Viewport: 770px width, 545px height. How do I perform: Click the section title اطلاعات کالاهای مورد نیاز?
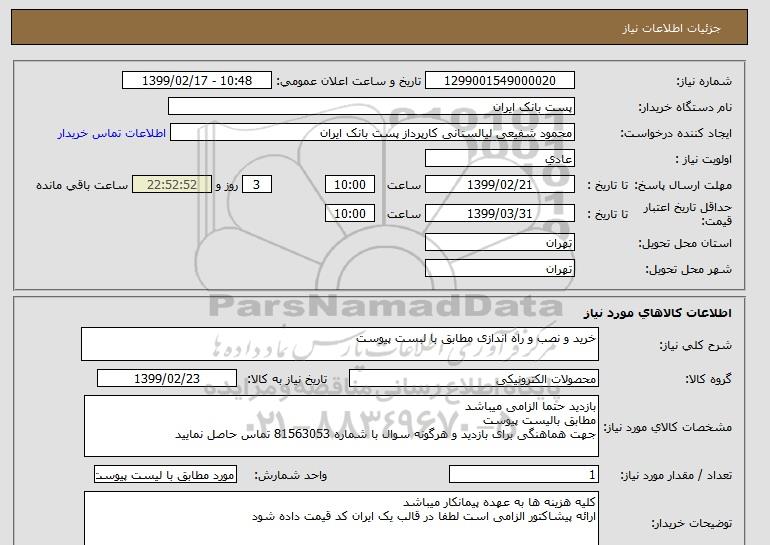click(657, 313)
